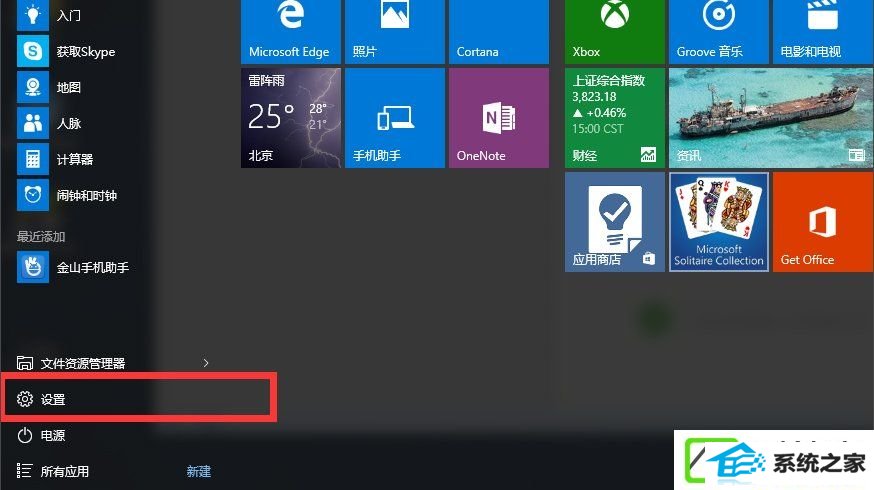Launch the OneNote tile
The height and width of the screenshot is (490, 874).
coord(499,118)
